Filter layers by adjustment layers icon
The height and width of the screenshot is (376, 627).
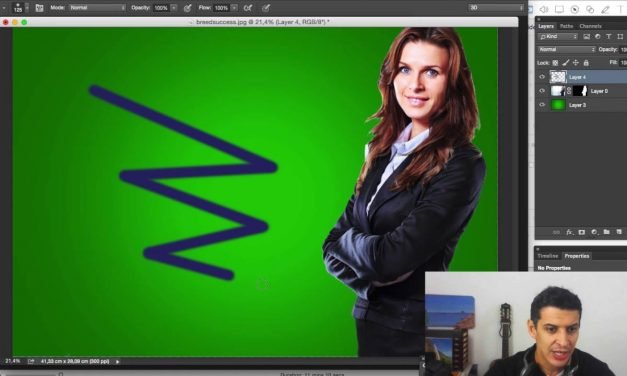[x=598, y=36]
